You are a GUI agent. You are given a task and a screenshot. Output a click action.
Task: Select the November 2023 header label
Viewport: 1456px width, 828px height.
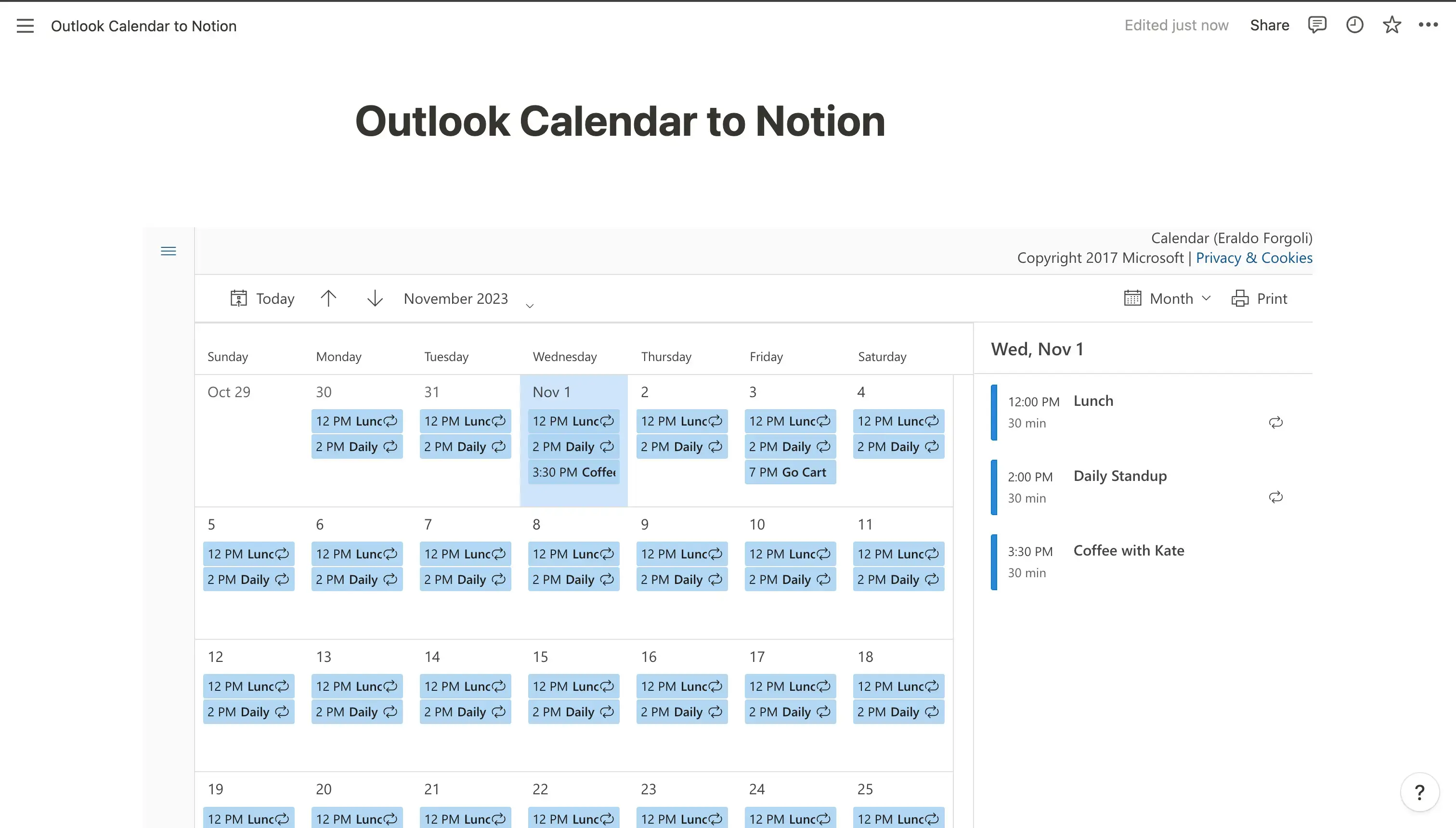(x=455, y=297)
